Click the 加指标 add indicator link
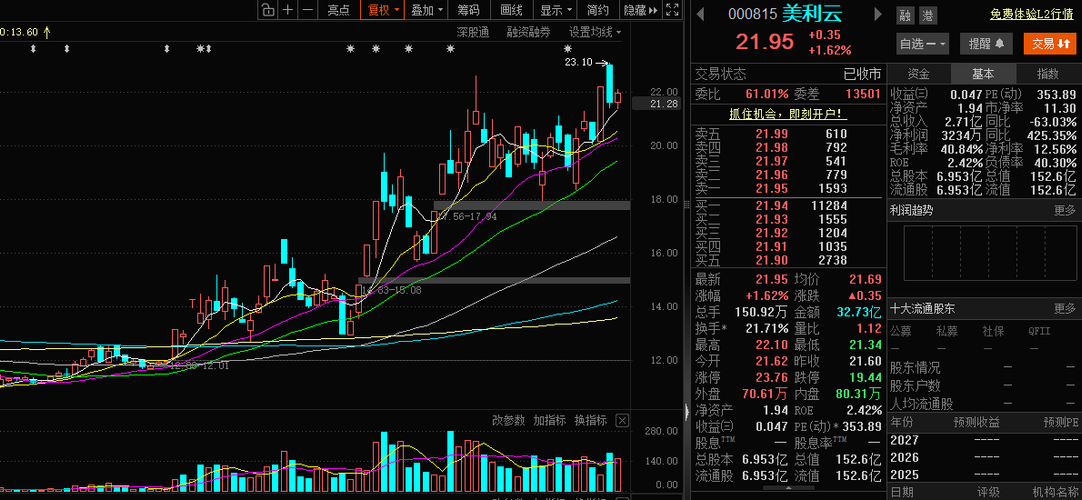The image size is (1082, 500). [x=549, y=420]
